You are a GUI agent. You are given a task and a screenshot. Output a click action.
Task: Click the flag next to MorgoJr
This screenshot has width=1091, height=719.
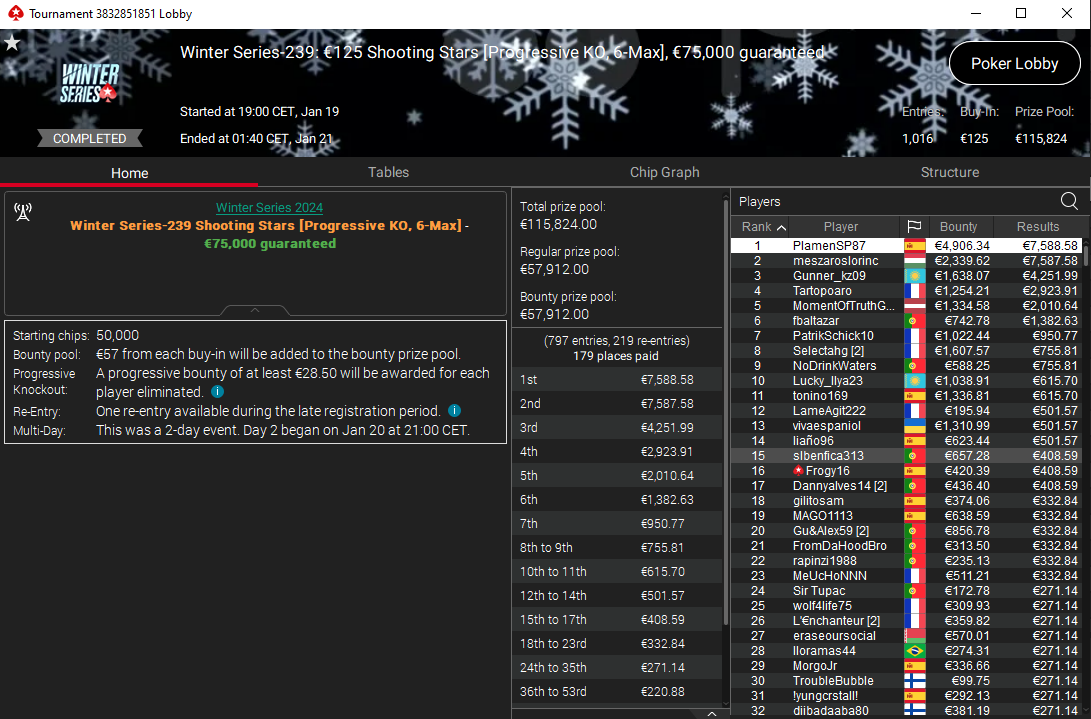[x=914, y=666]
